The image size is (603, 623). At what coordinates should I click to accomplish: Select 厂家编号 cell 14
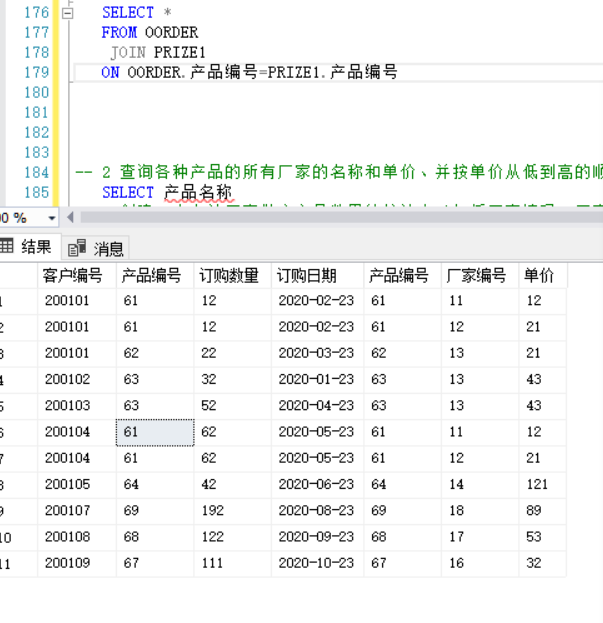tap(480, 484)
